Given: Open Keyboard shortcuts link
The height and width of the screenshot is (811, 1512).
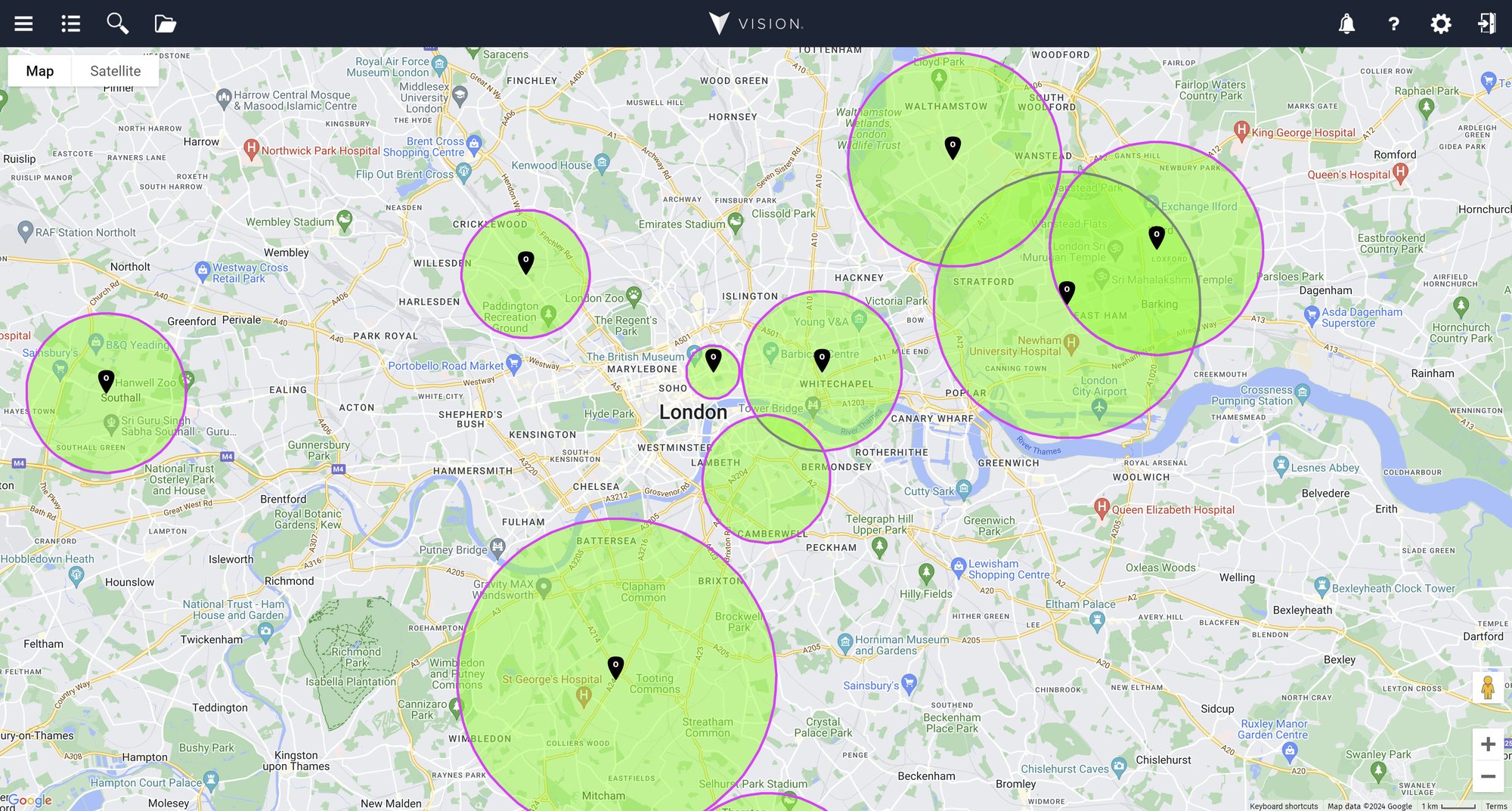Looking at the screenshot, I should click(1284, 806).
